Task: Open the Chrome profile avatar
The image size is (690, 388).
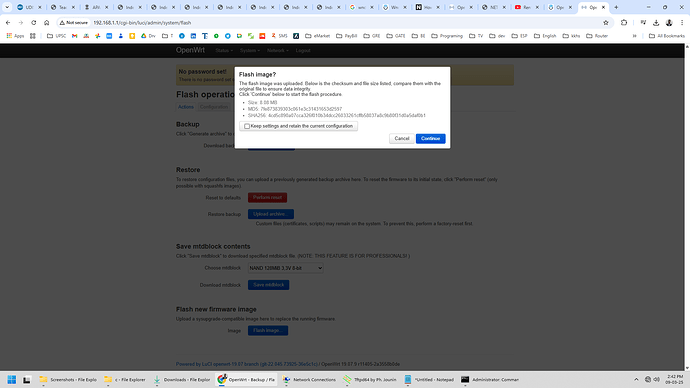Action: point(669,22)
